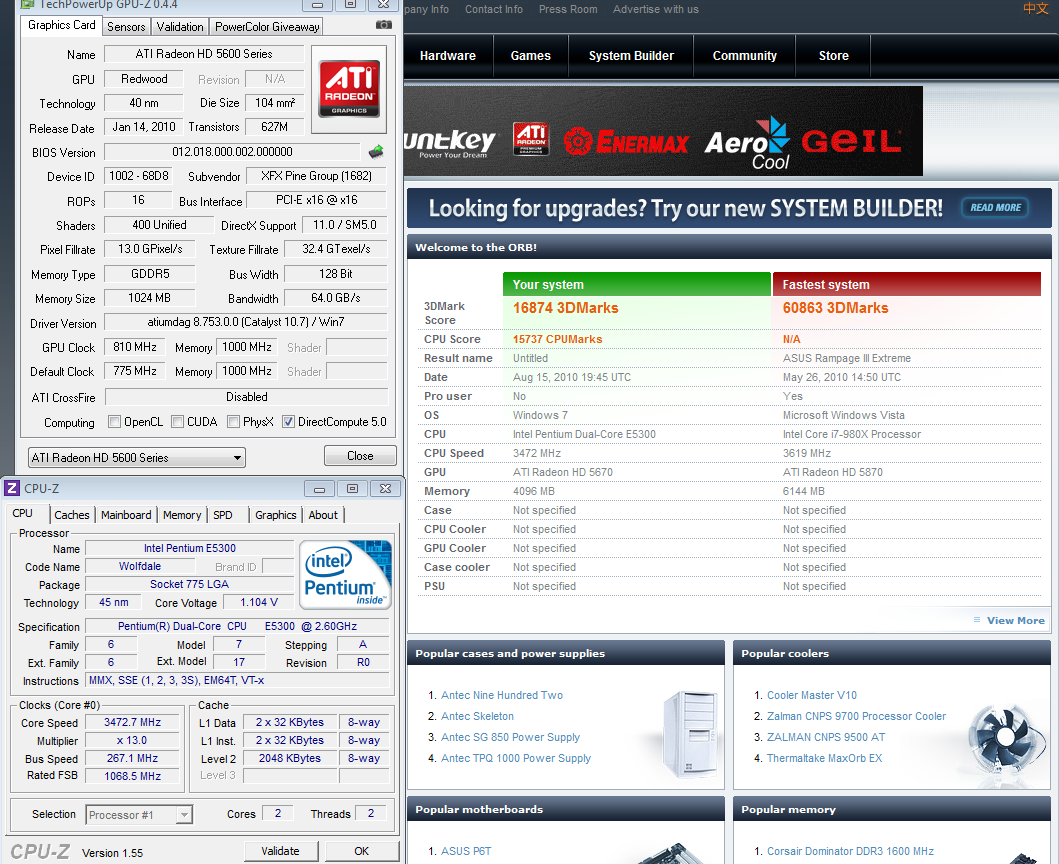The image size is (1059, 864).
Task: Click the GPU Clock value 810 MHz
Action: (135, 347)
